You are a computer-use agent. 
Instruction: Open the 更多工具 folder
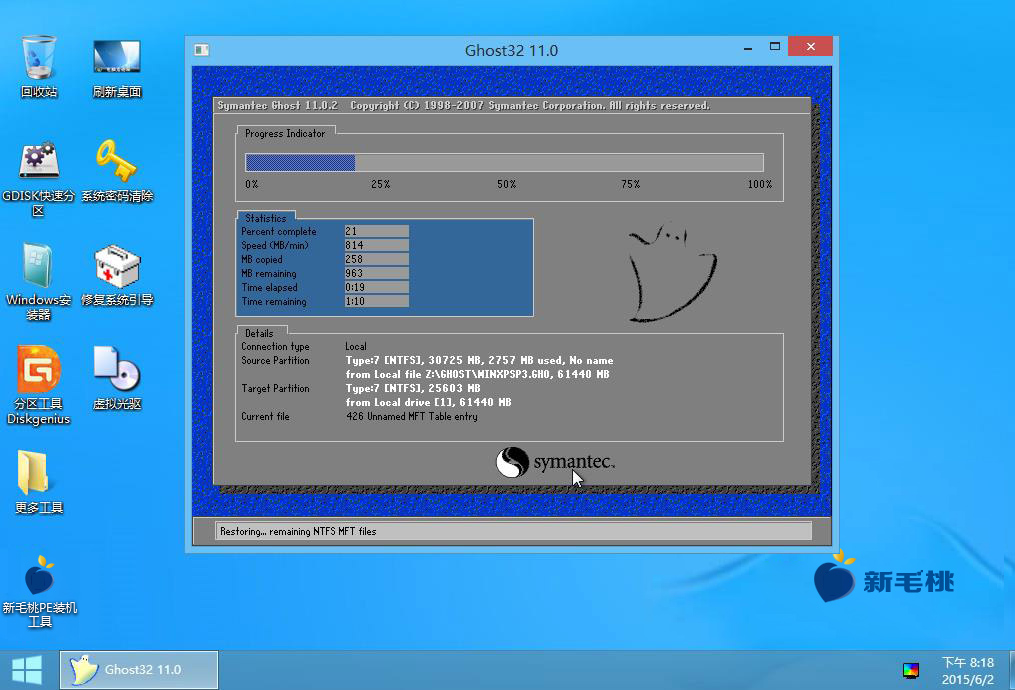pyautogui.click(x=39, y=482)
